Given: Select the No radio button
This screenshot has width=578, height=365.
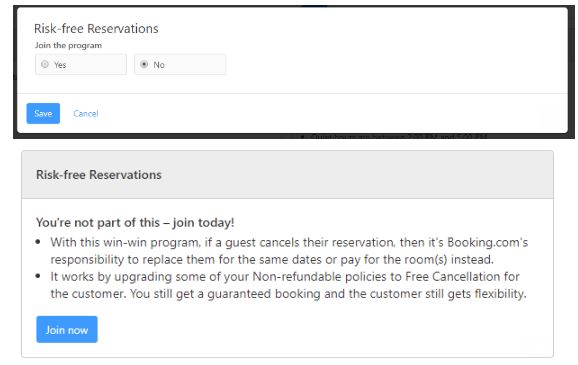Looking at the screenshot, I should click(x=144, y=64).
